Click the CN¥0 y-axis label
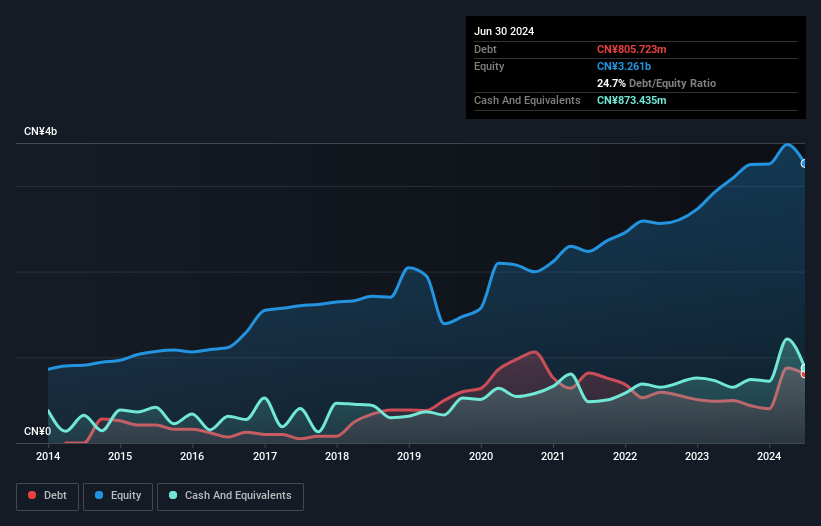This screenshot has width=821, height=526. pyautogui.click(x=37, y=431)
